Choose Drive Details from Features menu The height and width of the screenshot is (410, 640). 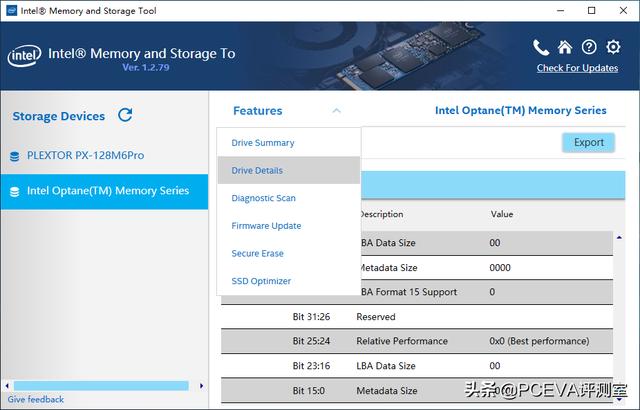pos(289,171)
